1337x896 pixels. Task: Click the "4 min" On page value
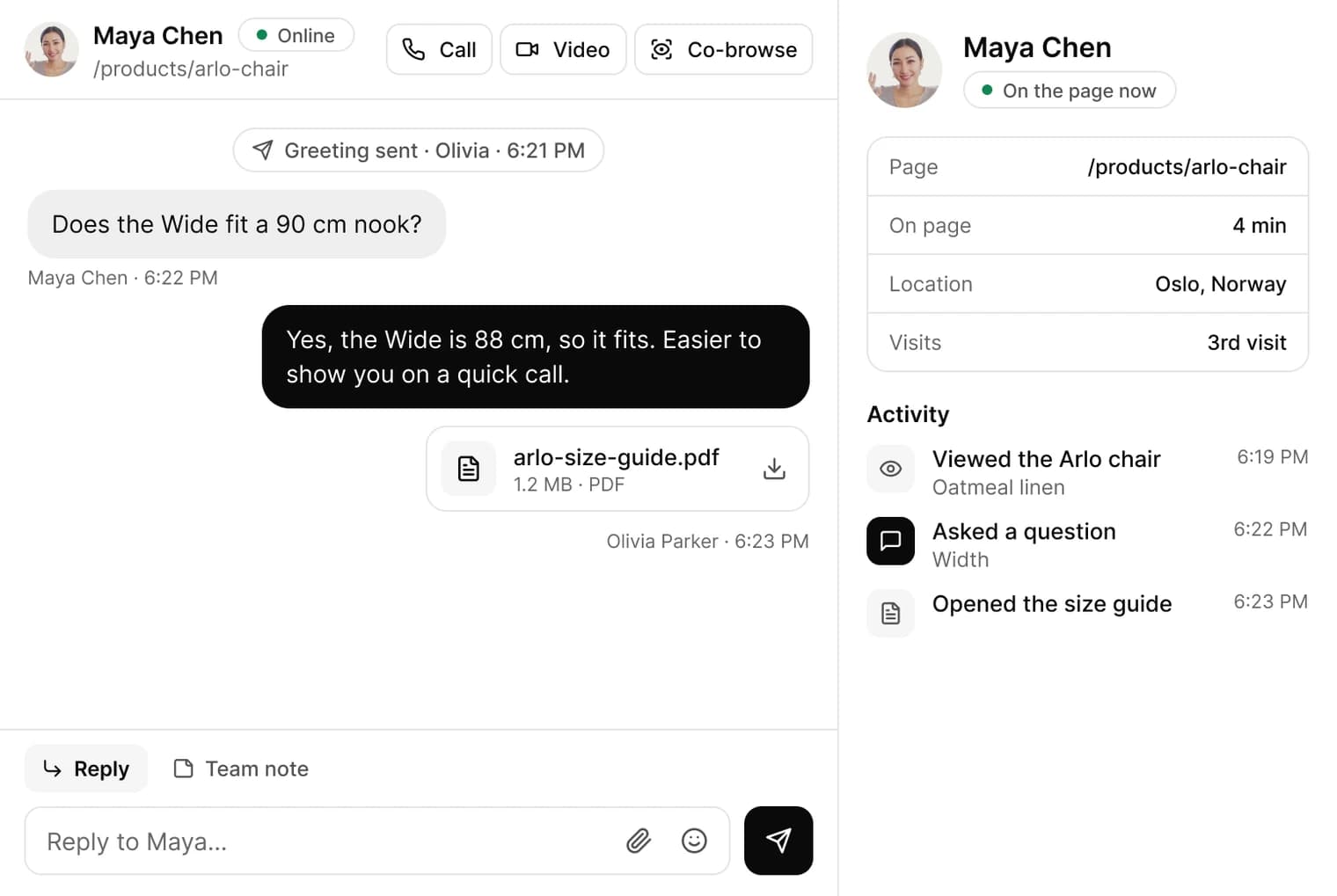point(1260,226)
